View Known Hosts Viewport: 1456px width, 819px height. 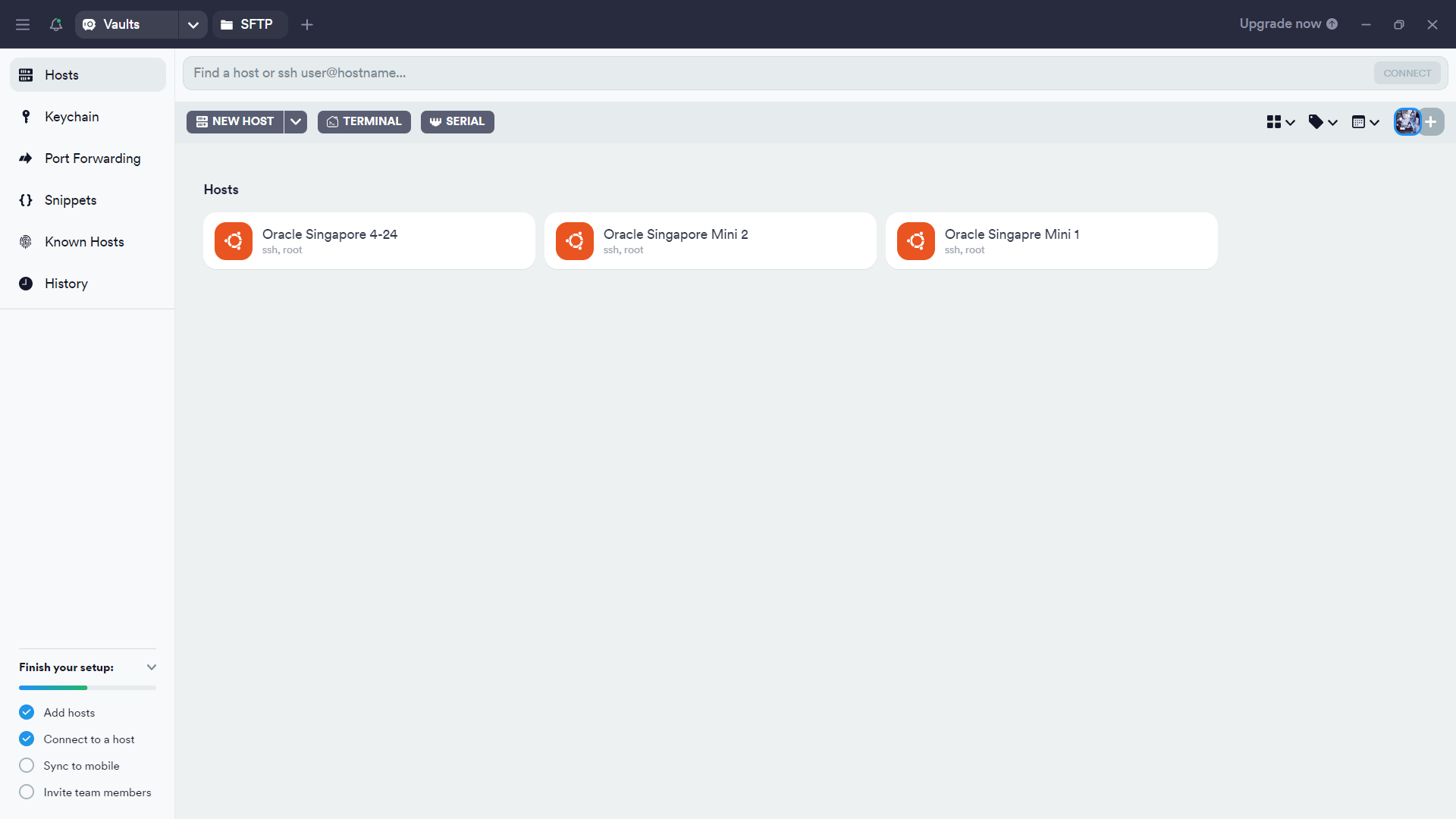tap(84, 241)
